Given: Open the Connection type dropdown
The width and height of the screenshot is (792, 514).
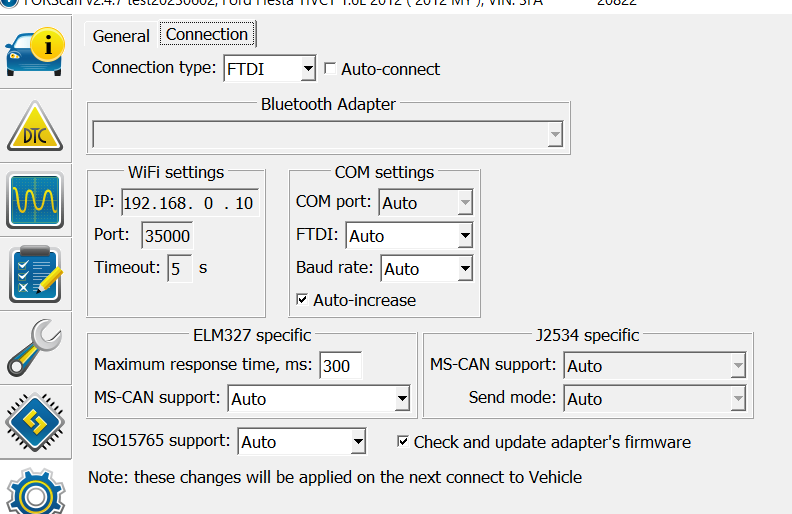Looking at the screenshot, I should 270,69.
